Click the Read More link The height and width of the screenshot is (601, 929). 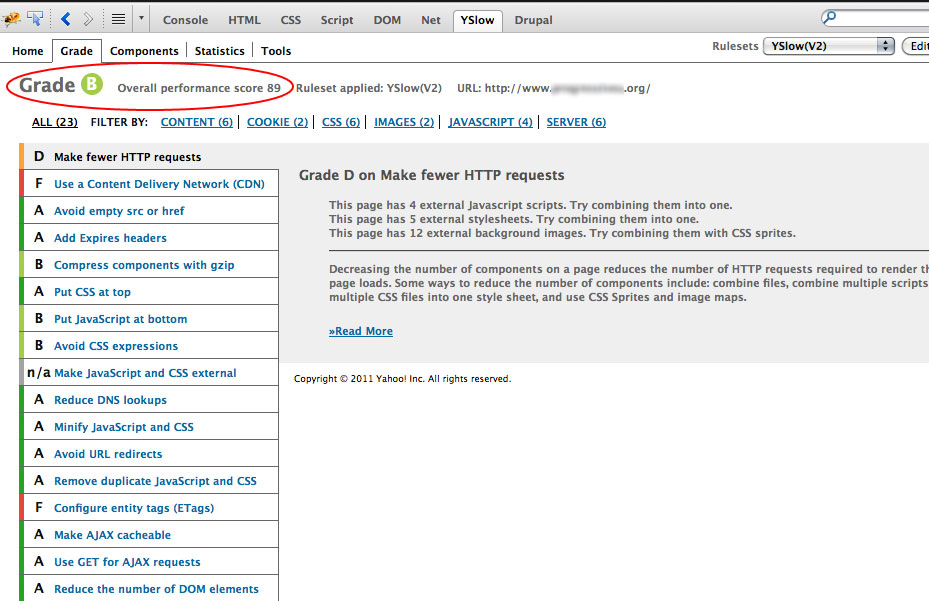[361, 331]
